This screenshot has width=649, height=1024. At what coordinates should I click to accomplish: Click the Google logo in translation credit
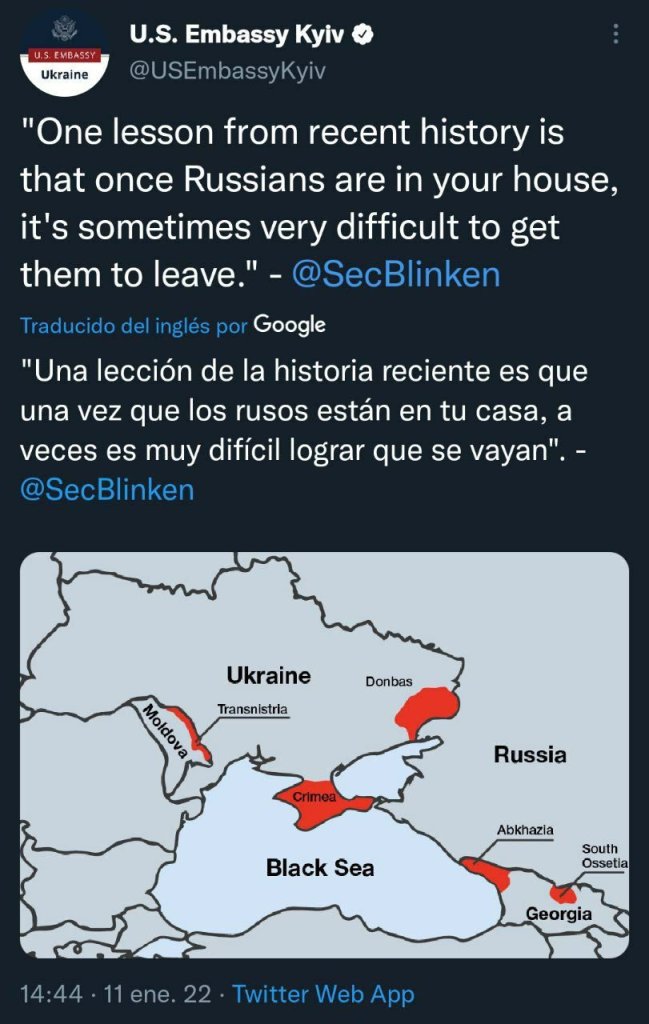coord(290,325)
